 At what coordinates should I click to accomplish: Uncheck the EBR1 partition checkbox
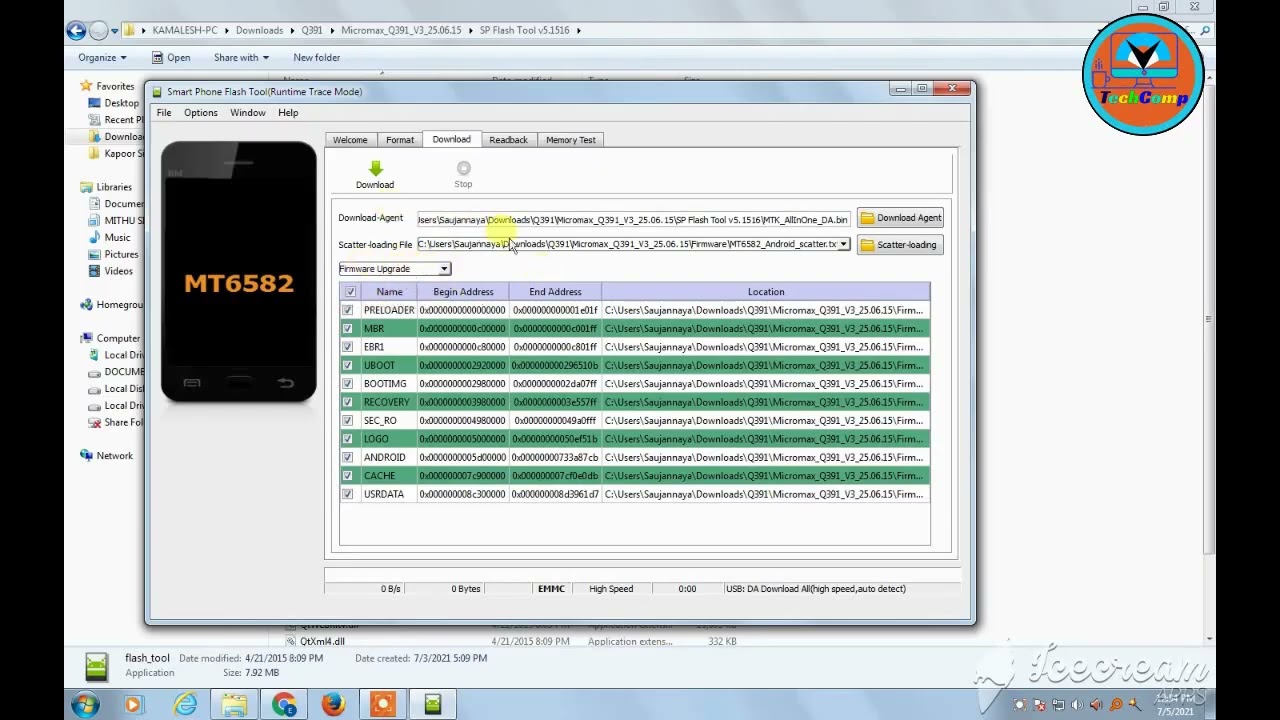tap(348, 347)
